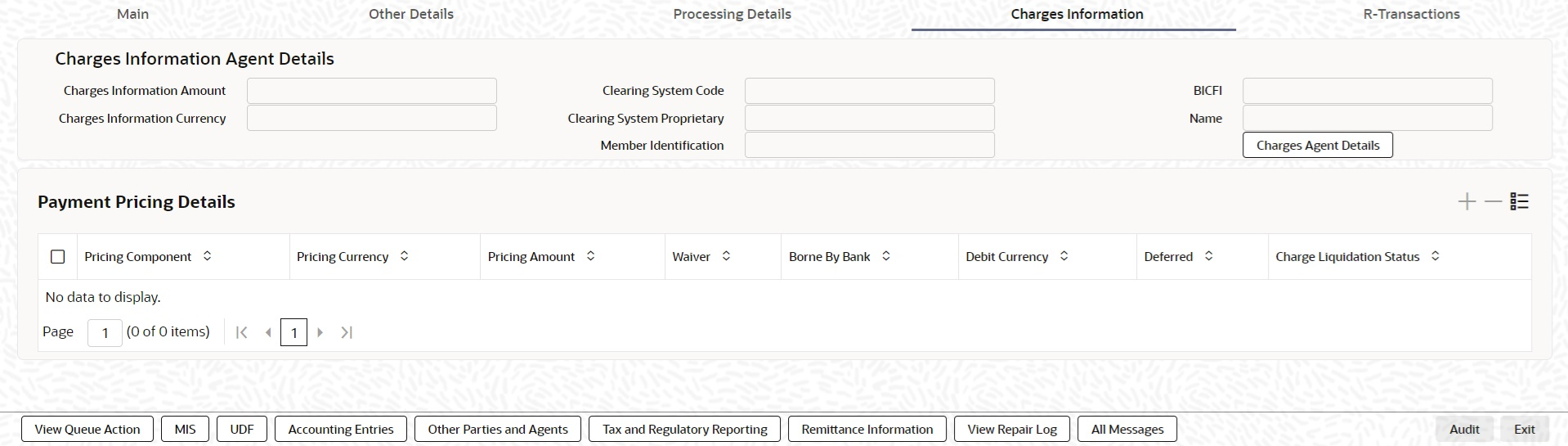Select the BICFI input field
1568x446 pixels.
(1367, 91)
